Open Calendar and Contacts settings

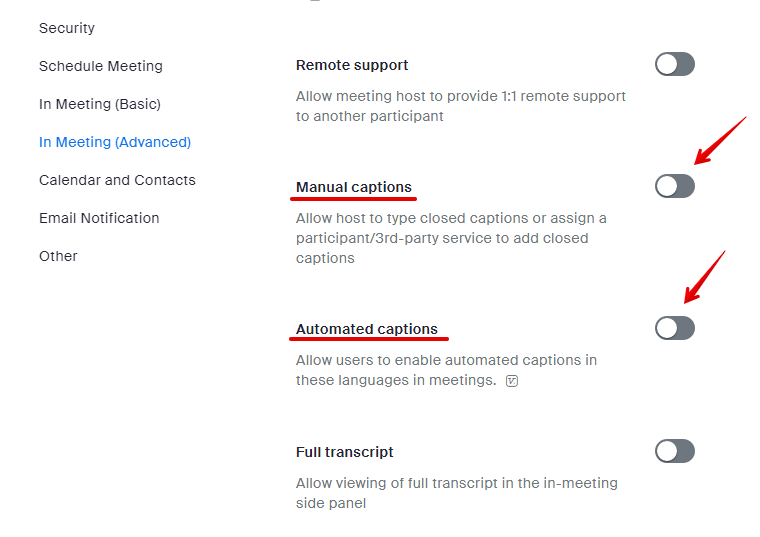117,180
